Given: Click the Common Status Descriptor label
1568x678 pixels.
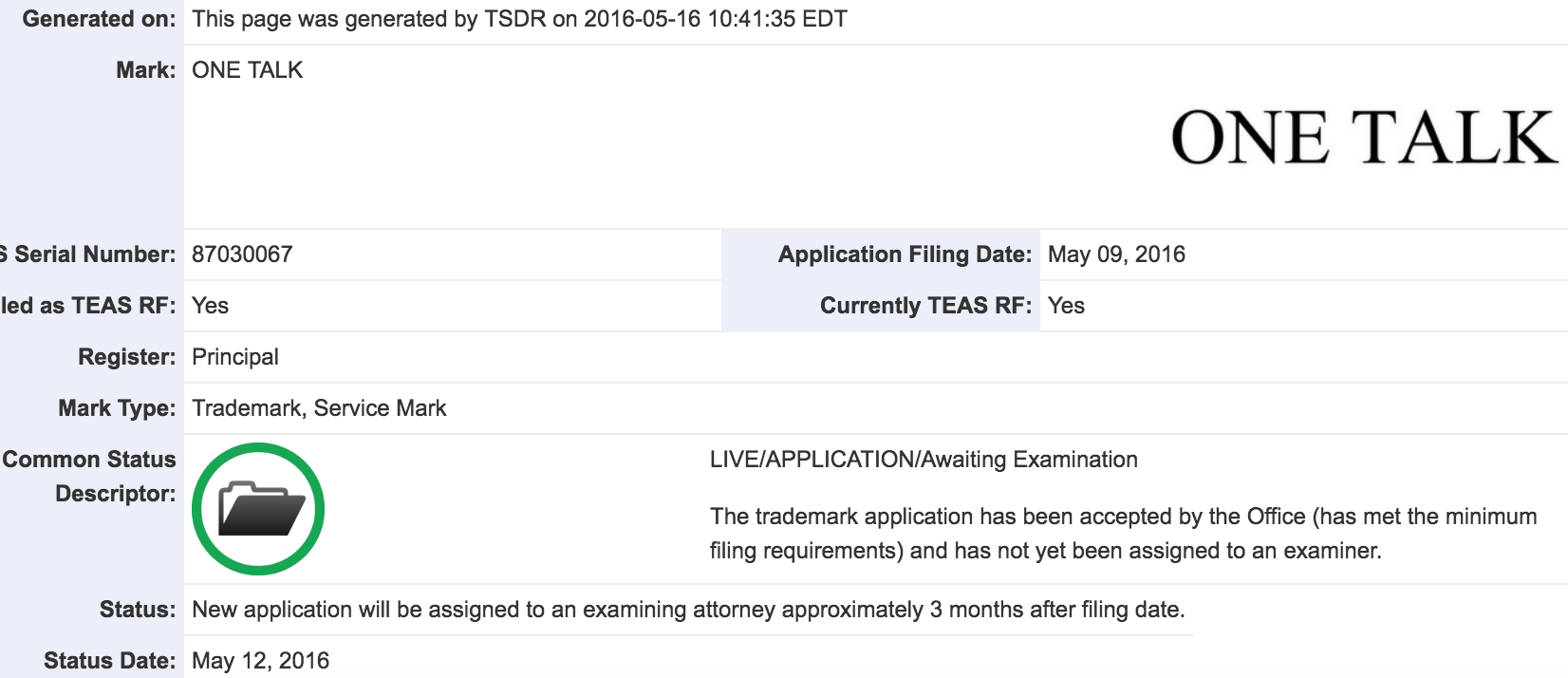Looking at the screenshot, I should coord(90,476).
